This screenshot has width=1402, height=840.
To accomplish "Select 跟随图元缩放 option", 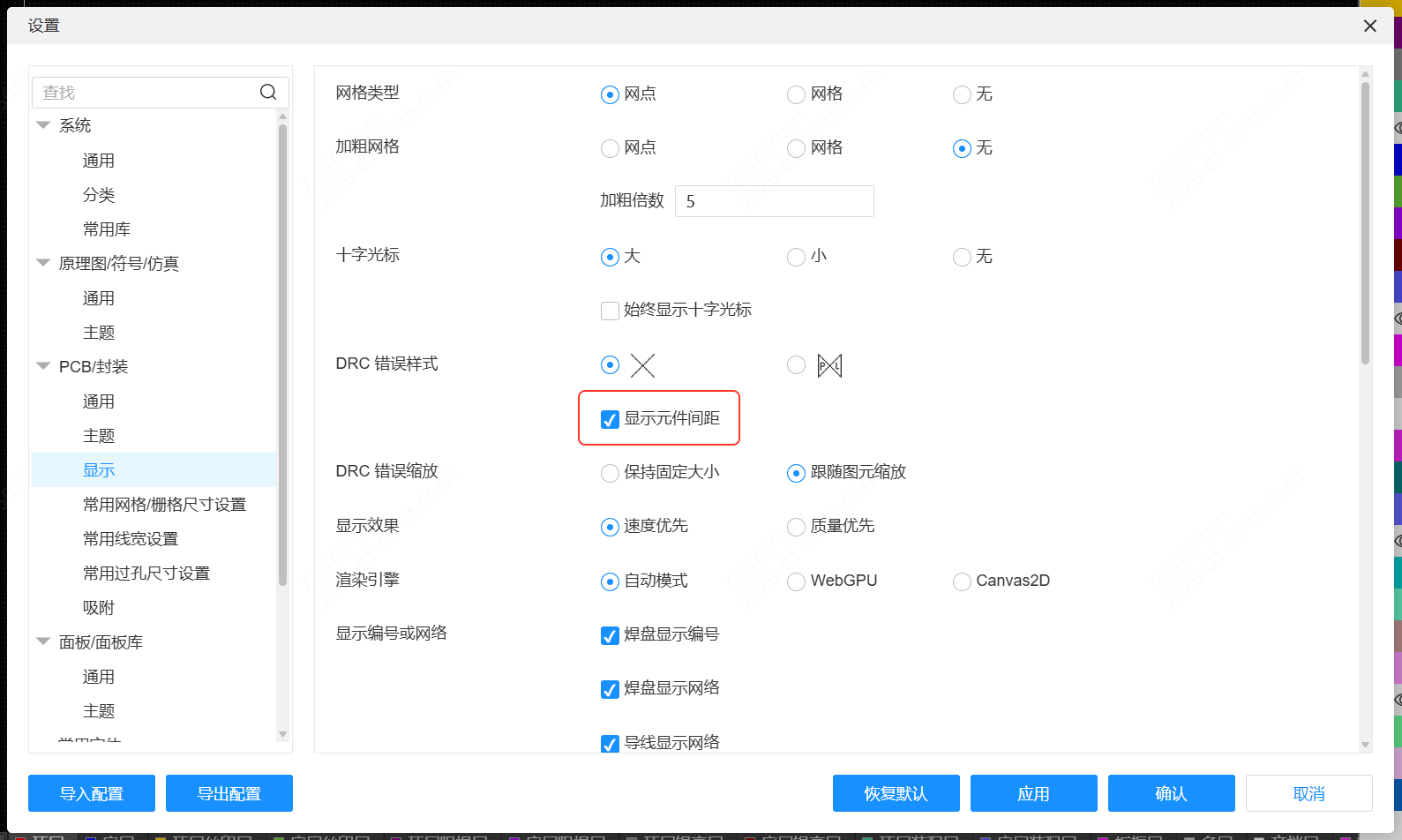I will click(796, 473).
